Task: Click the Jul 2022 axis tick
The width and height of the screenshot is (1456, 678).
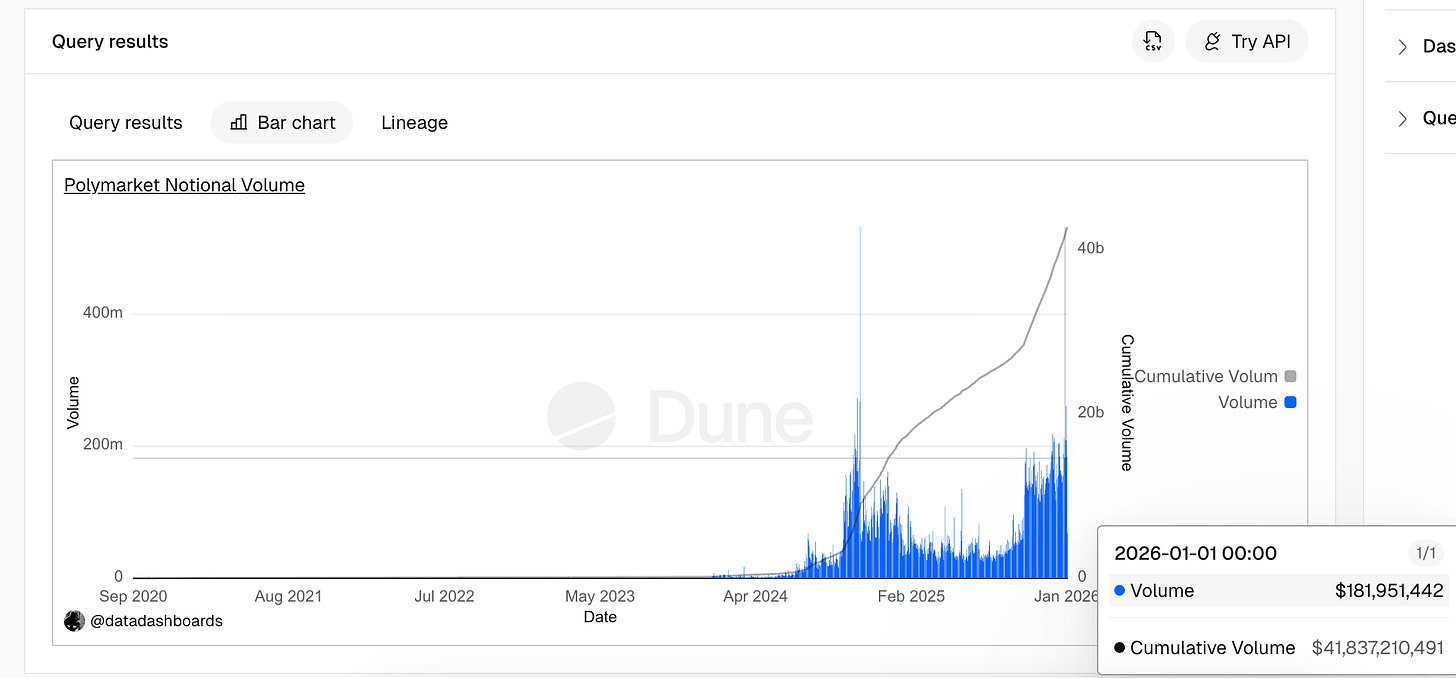Action: 444,596
